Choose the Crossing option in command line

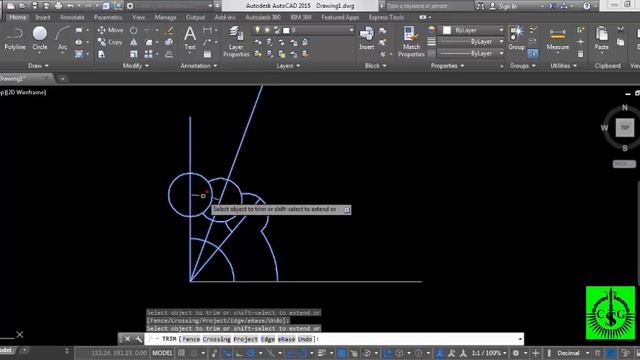click(x=216, y=339)
